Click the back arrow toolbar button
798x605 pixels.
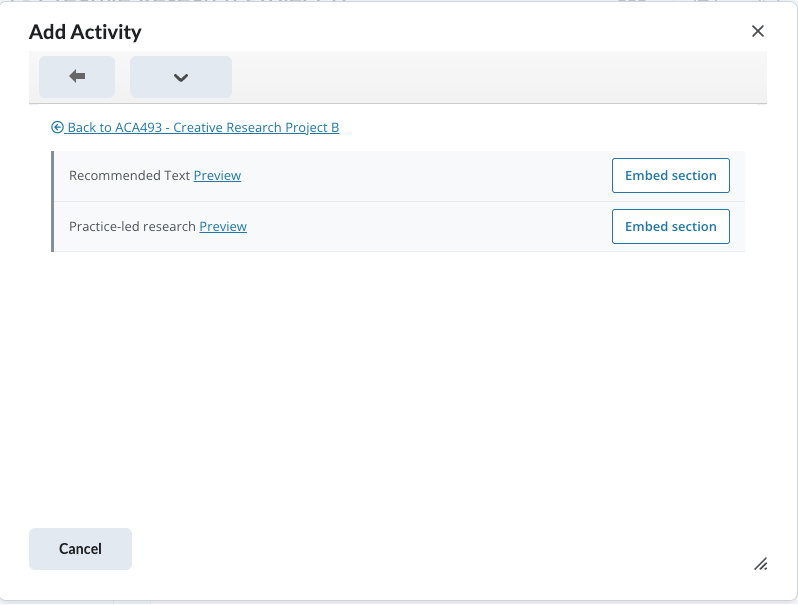tap(77, 77)
